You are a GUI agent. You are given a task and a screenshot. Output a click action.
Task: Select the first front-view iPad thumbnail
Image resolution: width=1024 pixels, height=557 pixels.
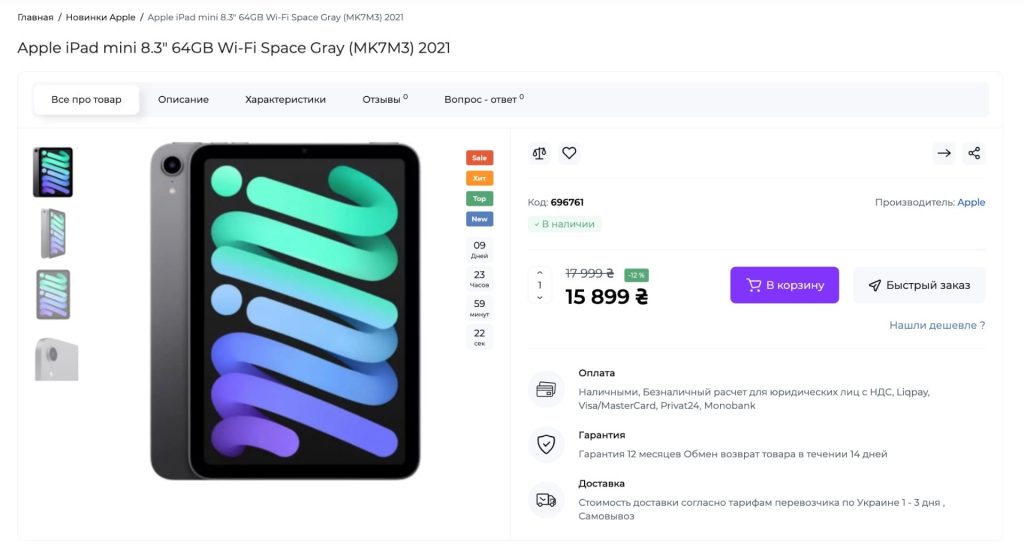tap(53, 172)
